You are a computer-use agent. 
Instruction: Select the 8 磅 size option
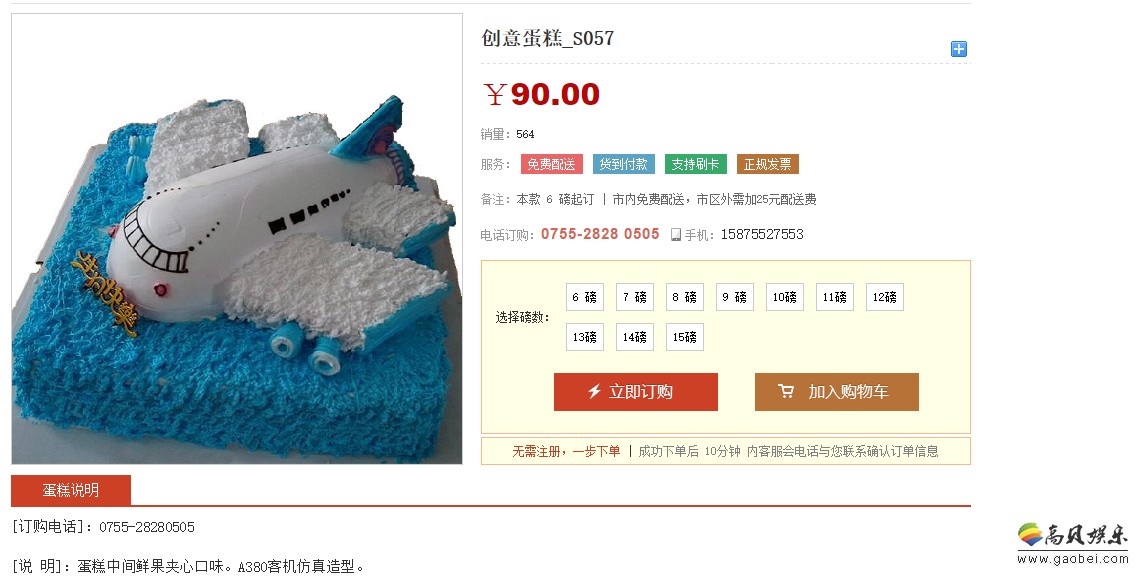pos(684,297)
